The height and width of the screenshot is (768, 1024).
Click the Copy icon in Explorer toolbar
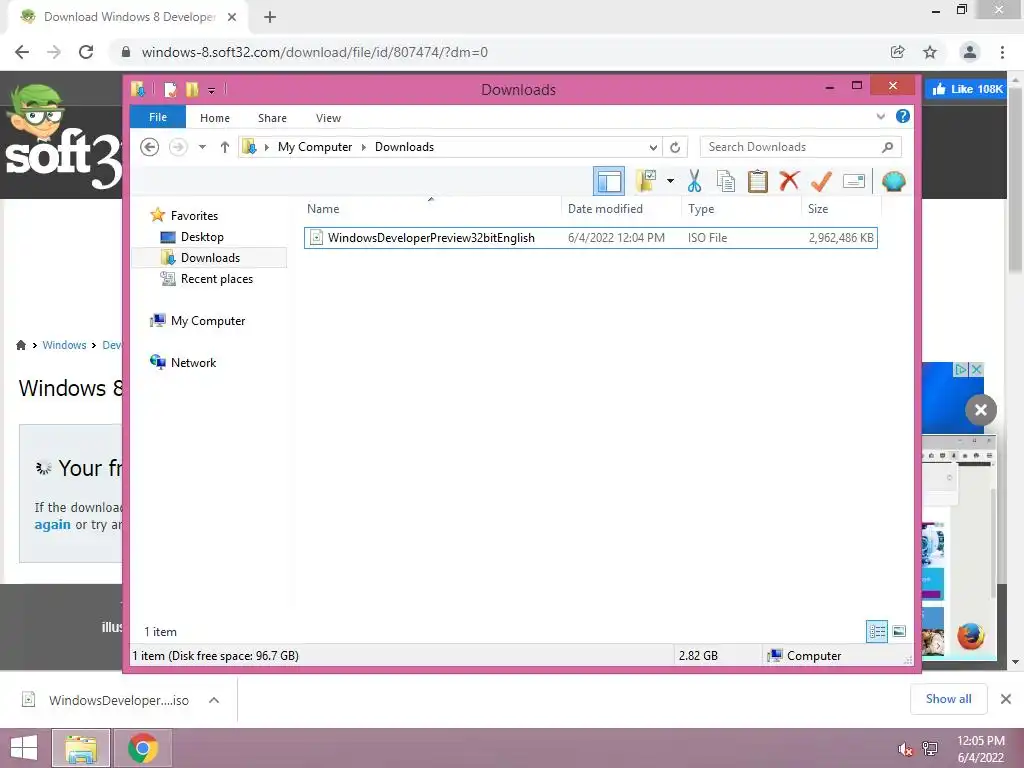[726, 181]
